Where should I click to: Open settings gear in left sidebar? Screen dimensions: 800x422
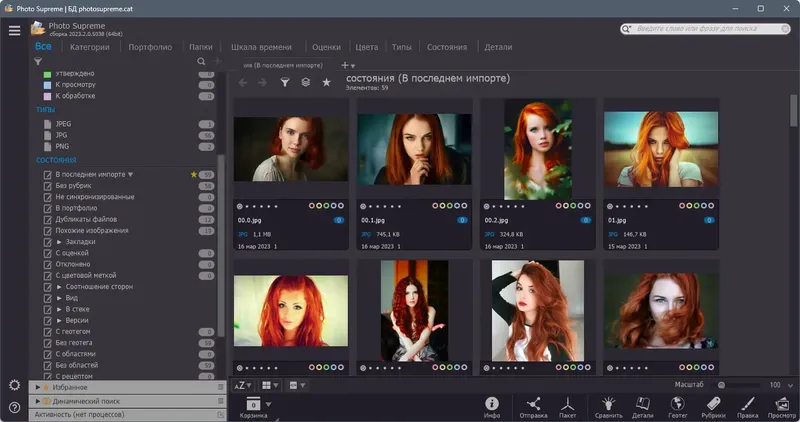14,385
